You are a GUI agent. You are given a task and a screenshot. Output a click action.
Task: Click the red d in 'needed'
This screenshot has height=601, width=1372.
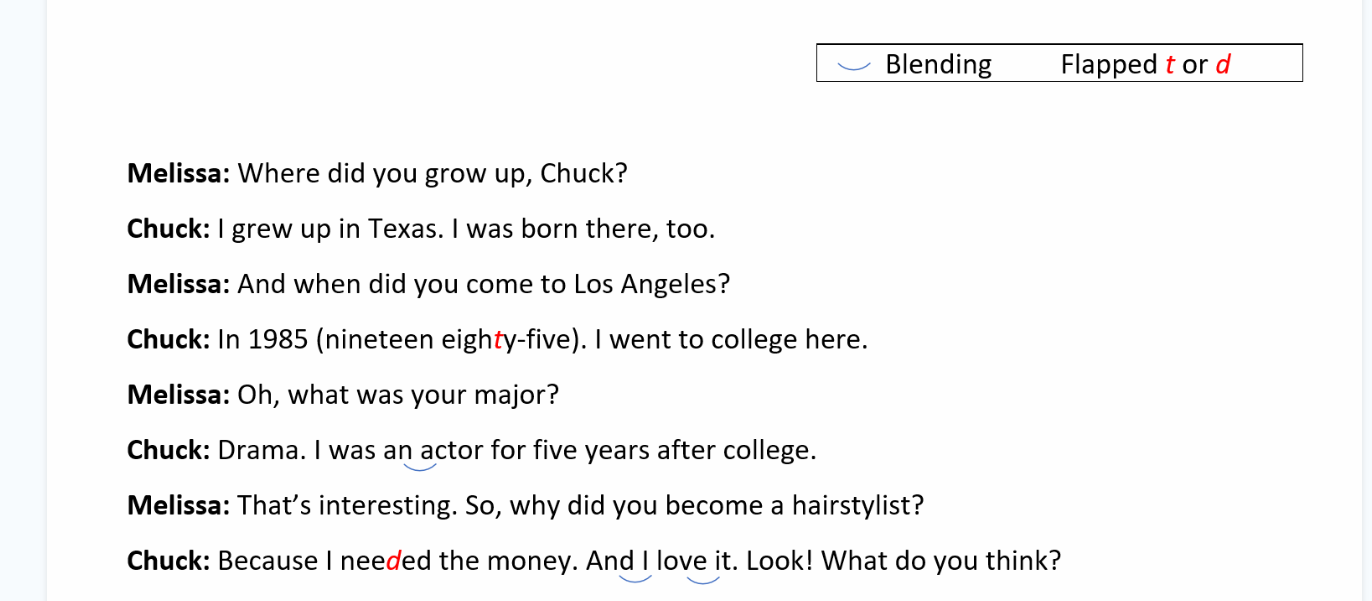coord(393,561)
